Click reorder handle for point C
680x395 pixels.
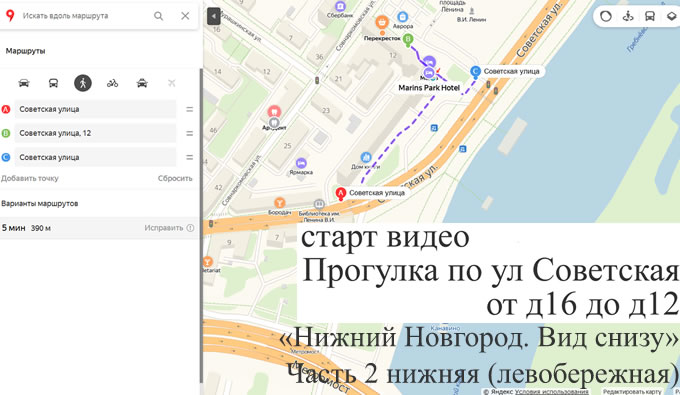click(x=190, y=157)
